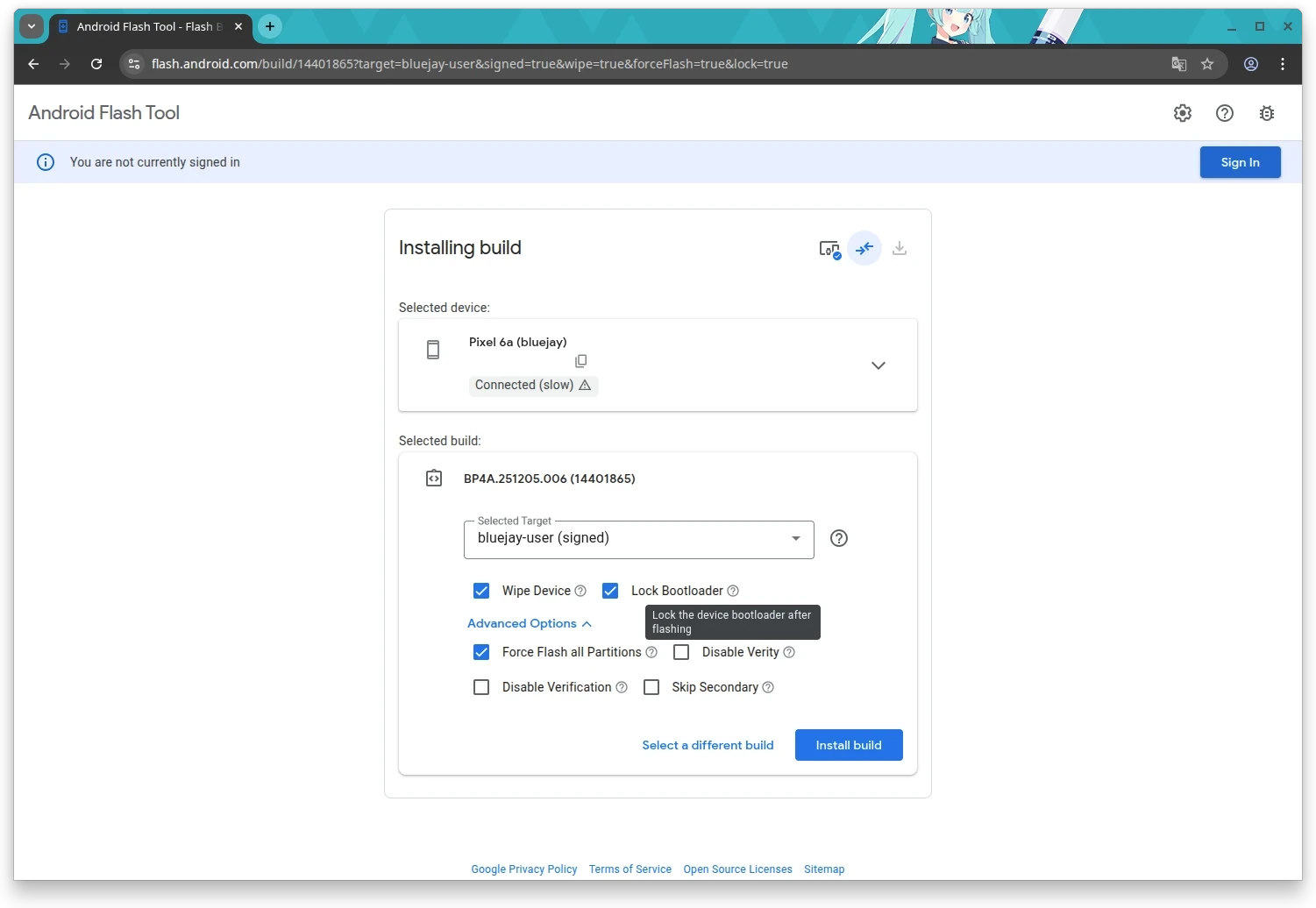Click the download icon in Installing build header

point(900,248)
